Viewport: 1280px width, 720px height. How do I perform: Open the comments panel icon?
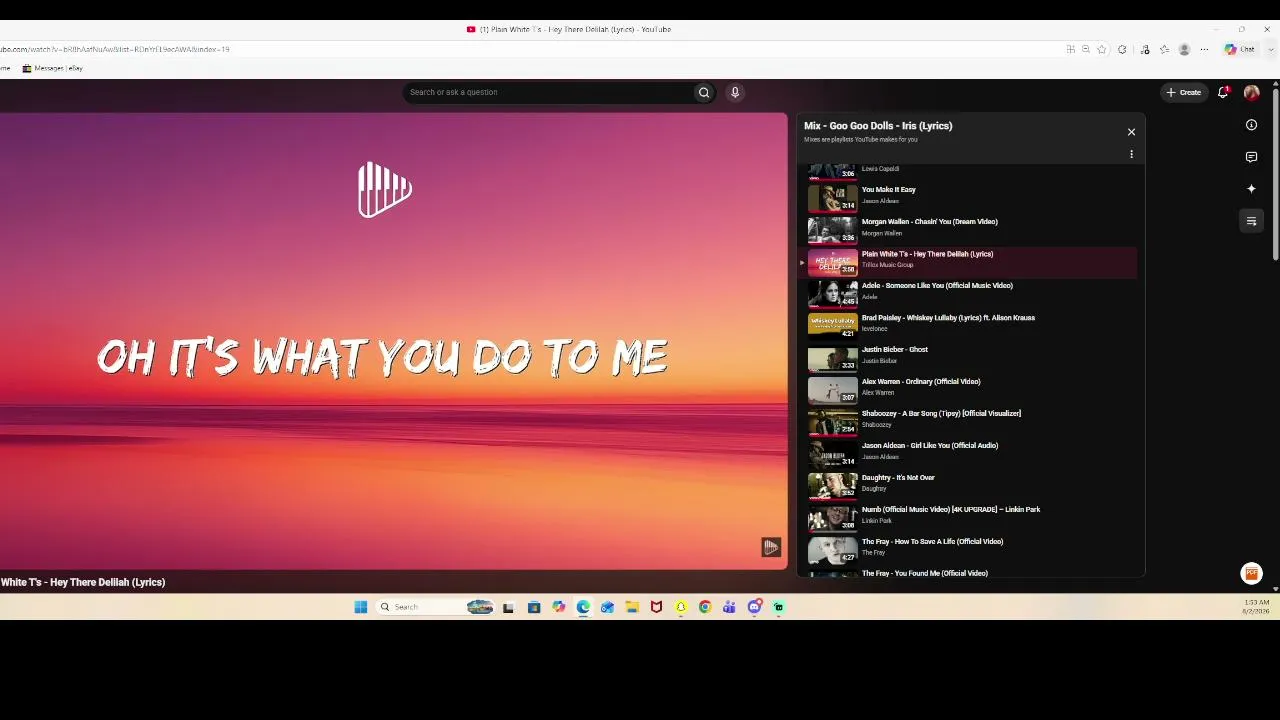click(x=1251, y=157)
